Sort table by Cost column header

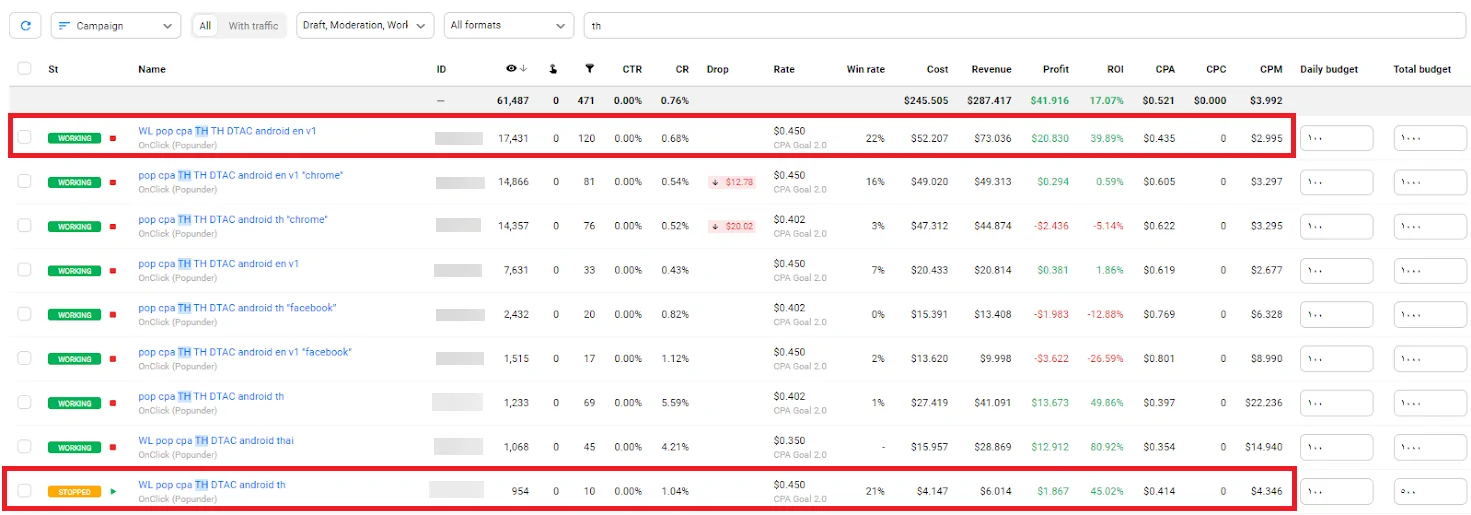pyautogui.click(x=937, y=69)
